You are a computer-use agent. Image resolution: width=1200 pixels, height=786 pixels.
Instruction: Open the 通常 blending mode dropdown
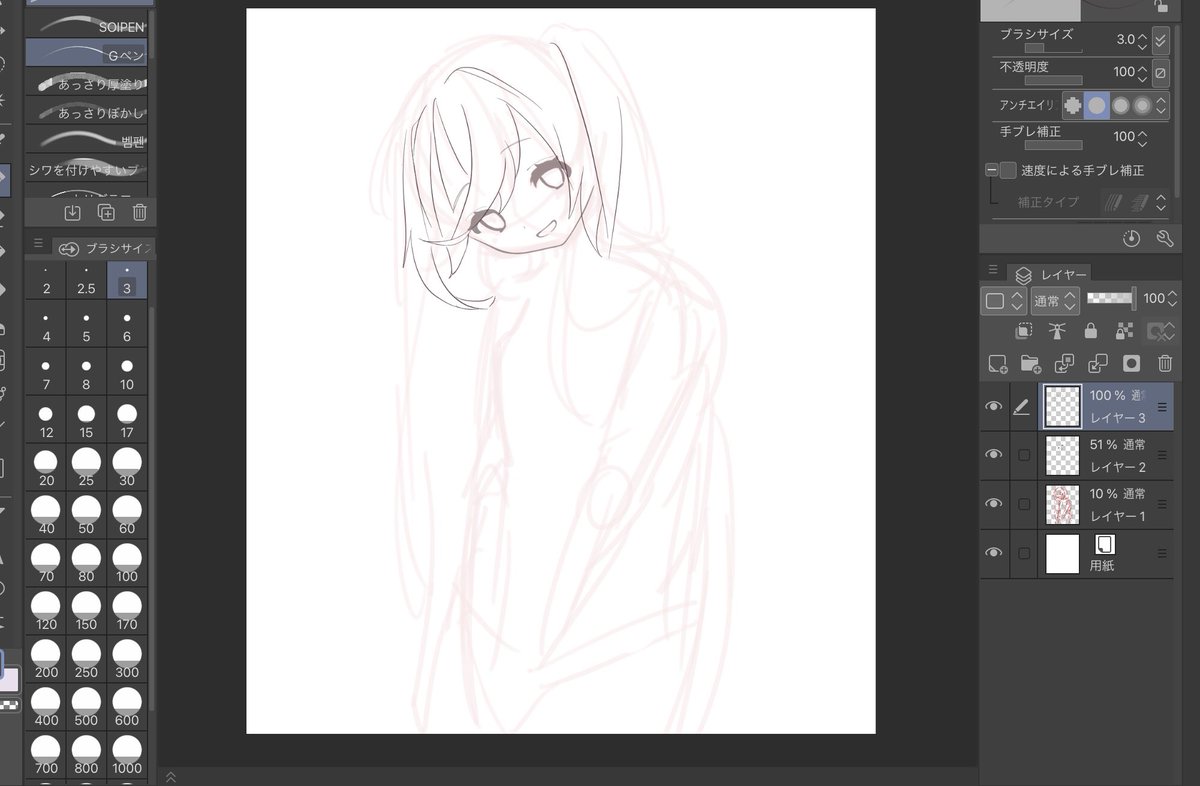point(1055,300)
